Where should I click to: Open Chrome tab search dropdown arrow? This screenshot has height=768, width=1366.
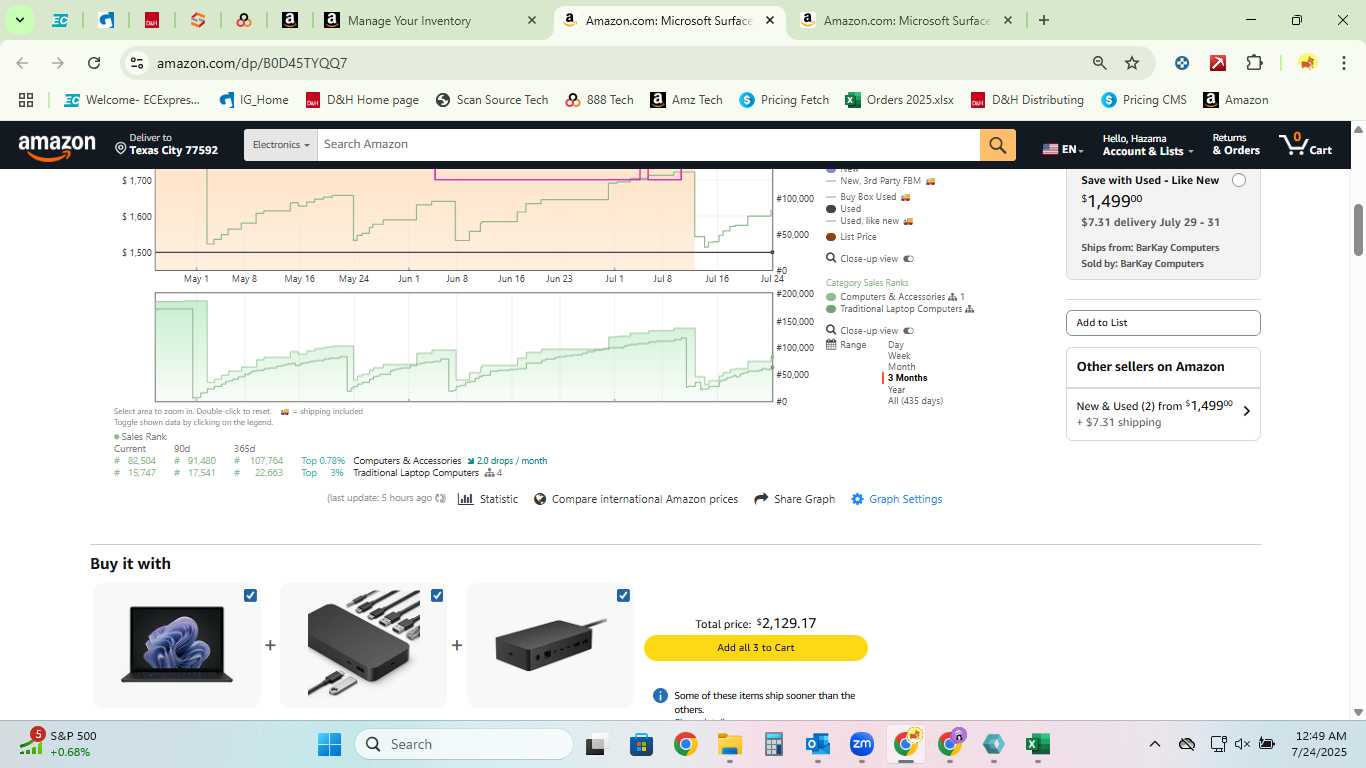19,20
